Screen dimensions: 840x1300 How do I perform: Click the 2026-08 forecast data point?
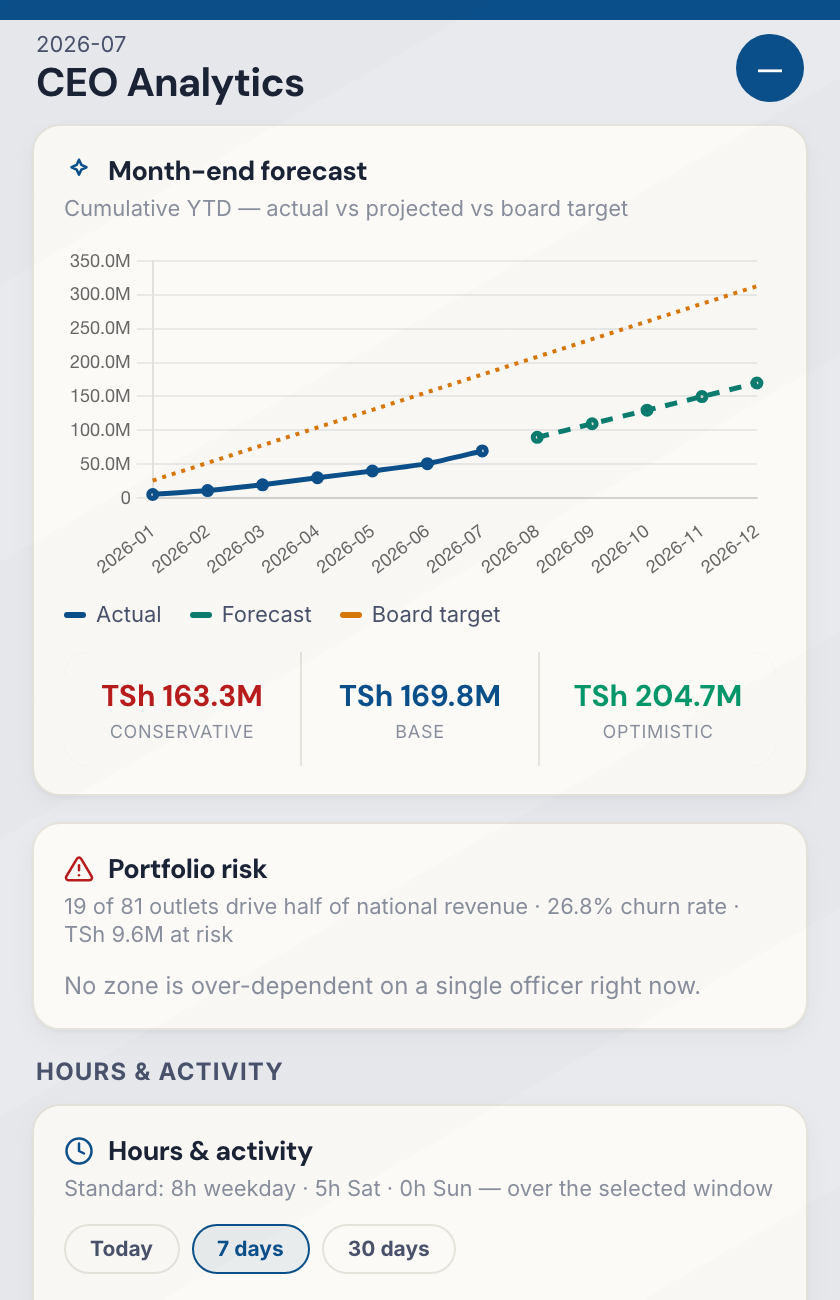point(537,437)
